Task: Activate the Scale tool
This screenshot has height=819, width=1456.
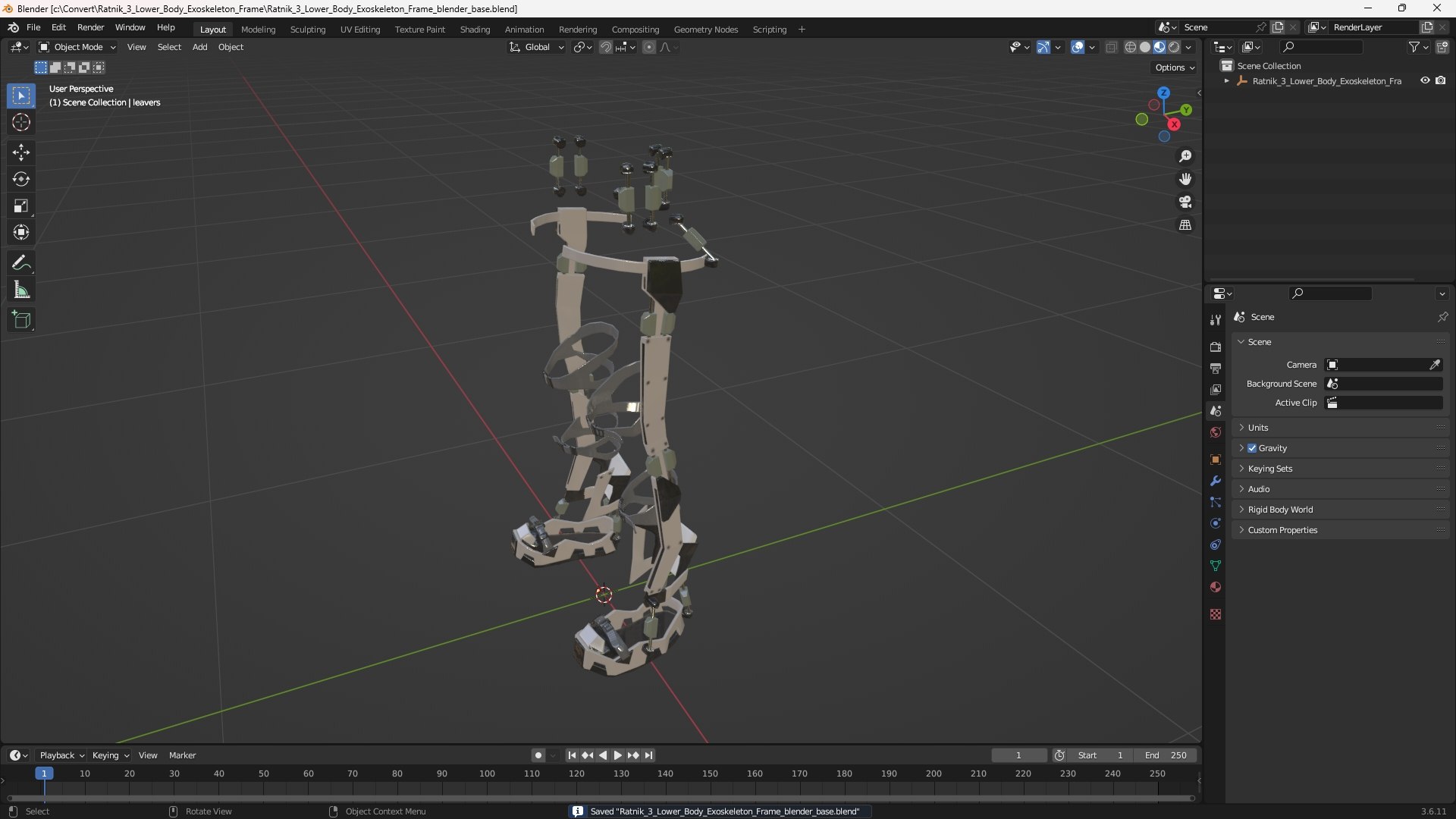Action: point(21,206)
